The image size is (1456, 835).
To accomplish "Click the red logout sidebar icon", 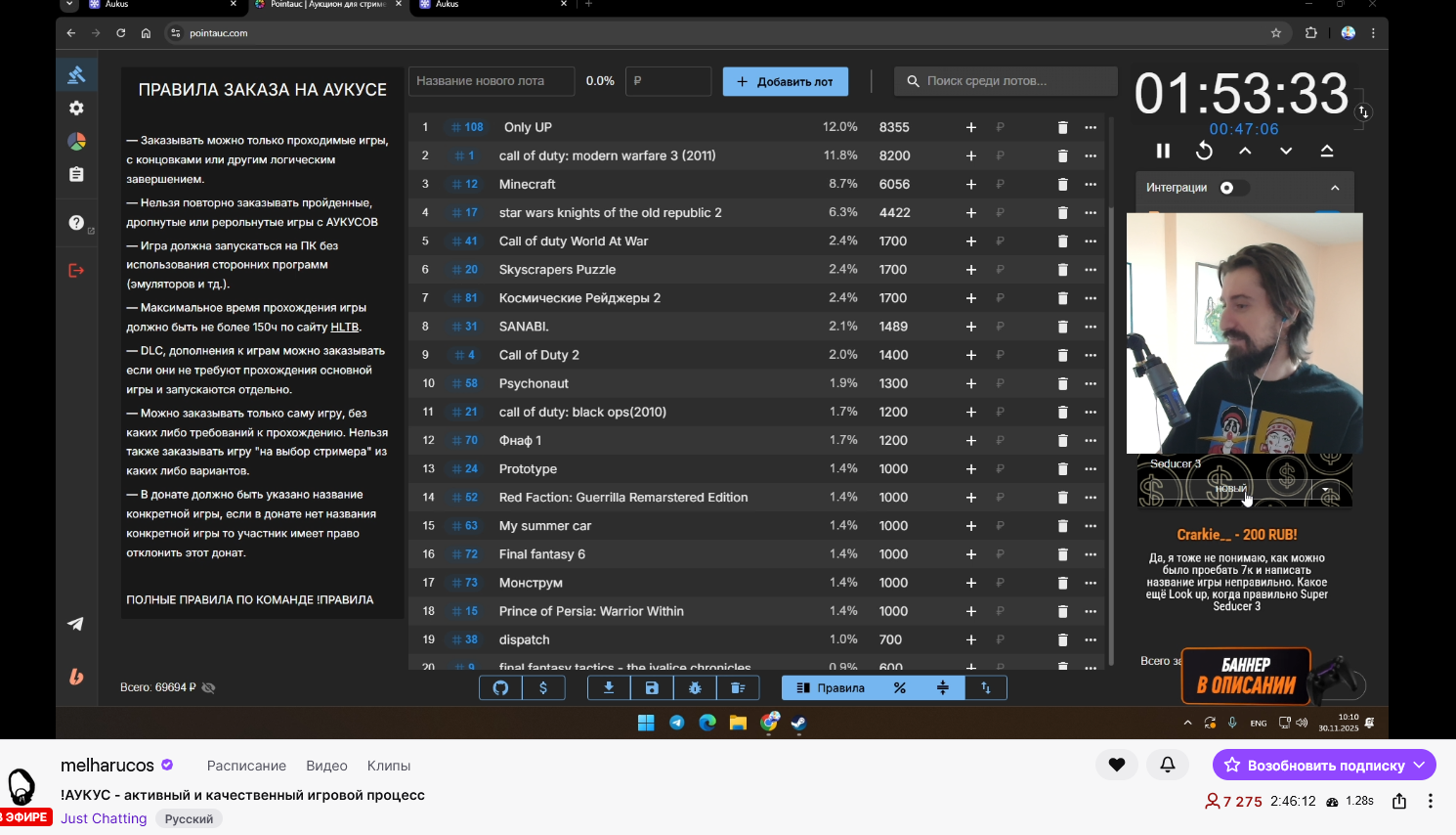I will pyautogui.click(x=76, y=270).
